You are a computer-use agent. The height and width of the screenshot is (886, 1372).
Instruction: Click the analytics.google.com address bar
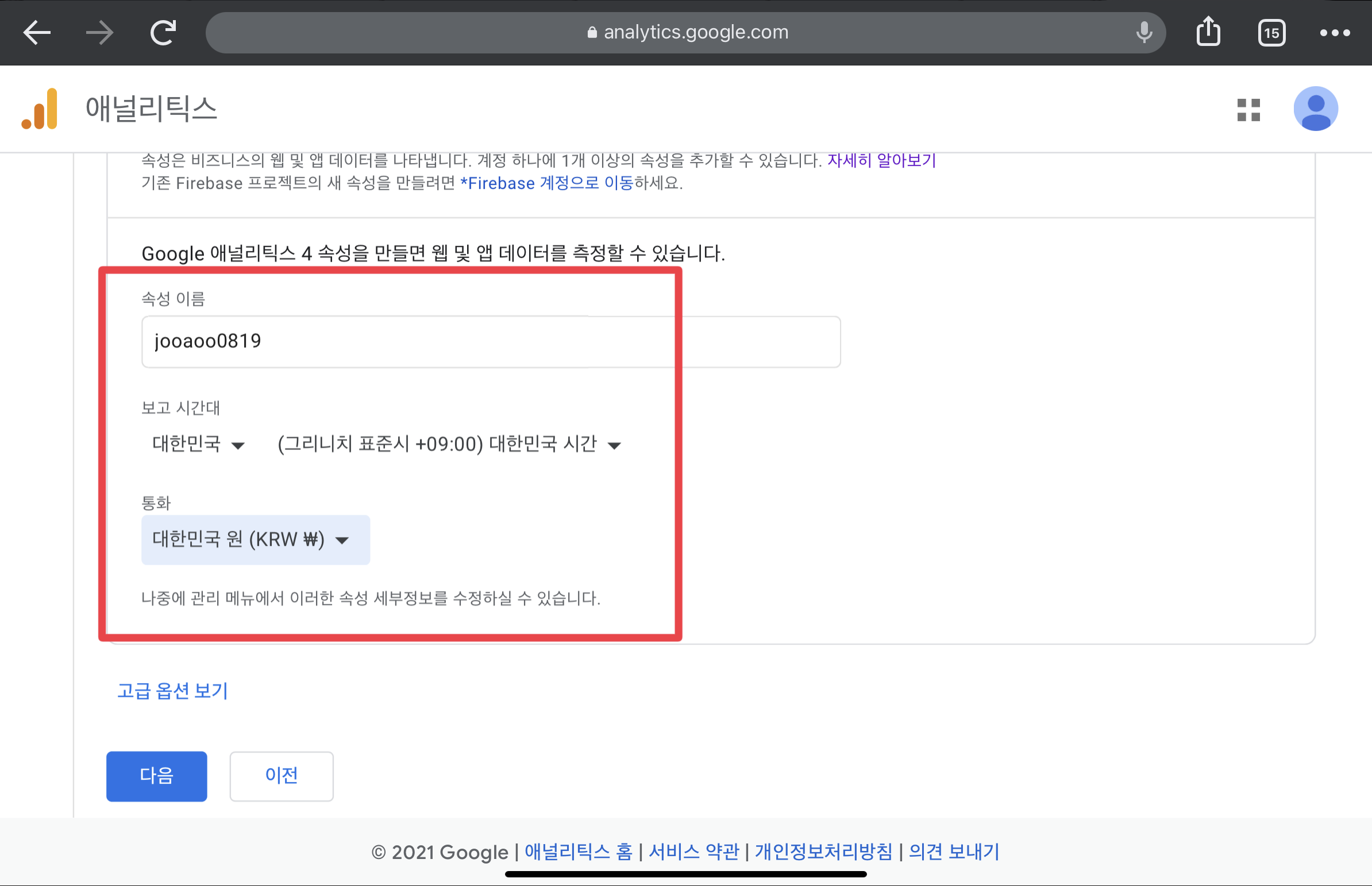(x=685, y=33)
